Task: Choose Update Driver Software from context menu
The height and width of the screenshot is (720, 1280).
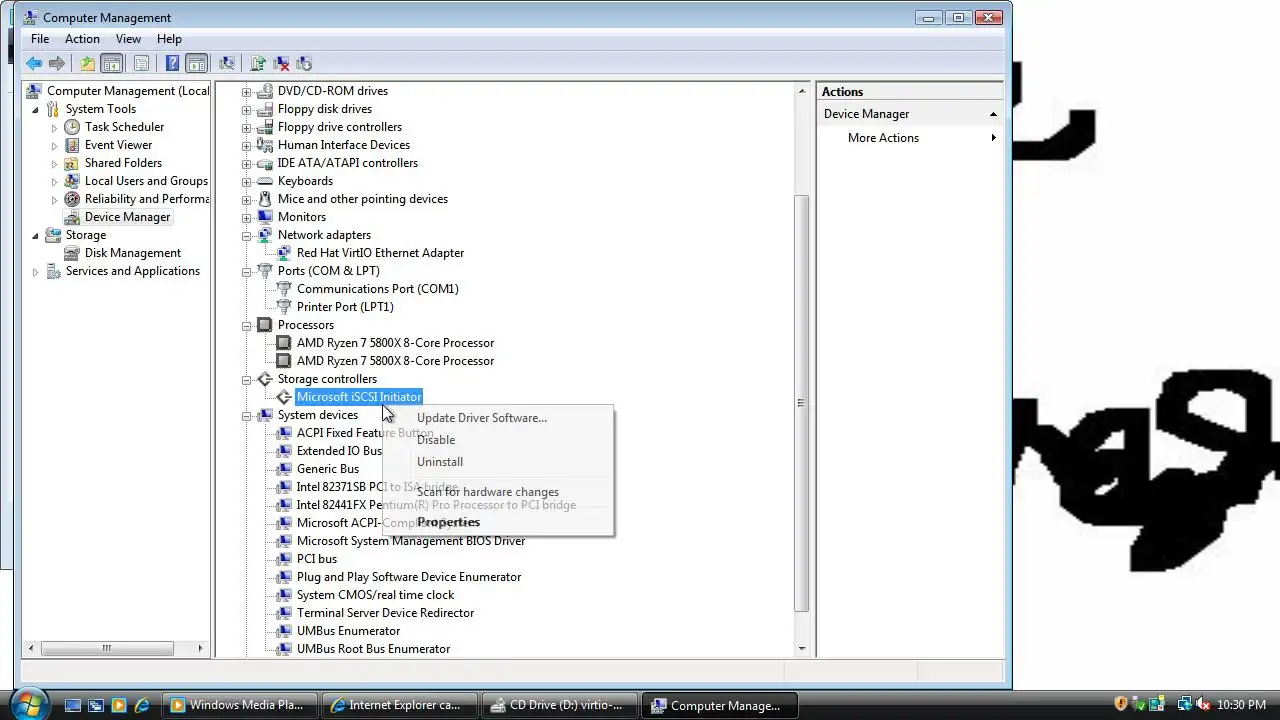Action: click(x=482, y=418)
